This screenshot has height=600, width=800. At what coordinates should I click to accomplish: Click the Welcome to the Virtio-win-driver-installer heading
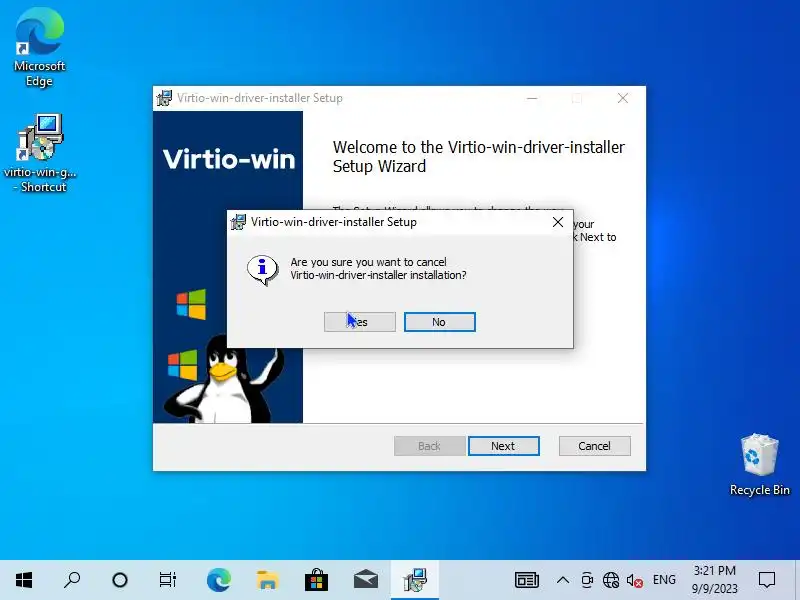[479, 157]
